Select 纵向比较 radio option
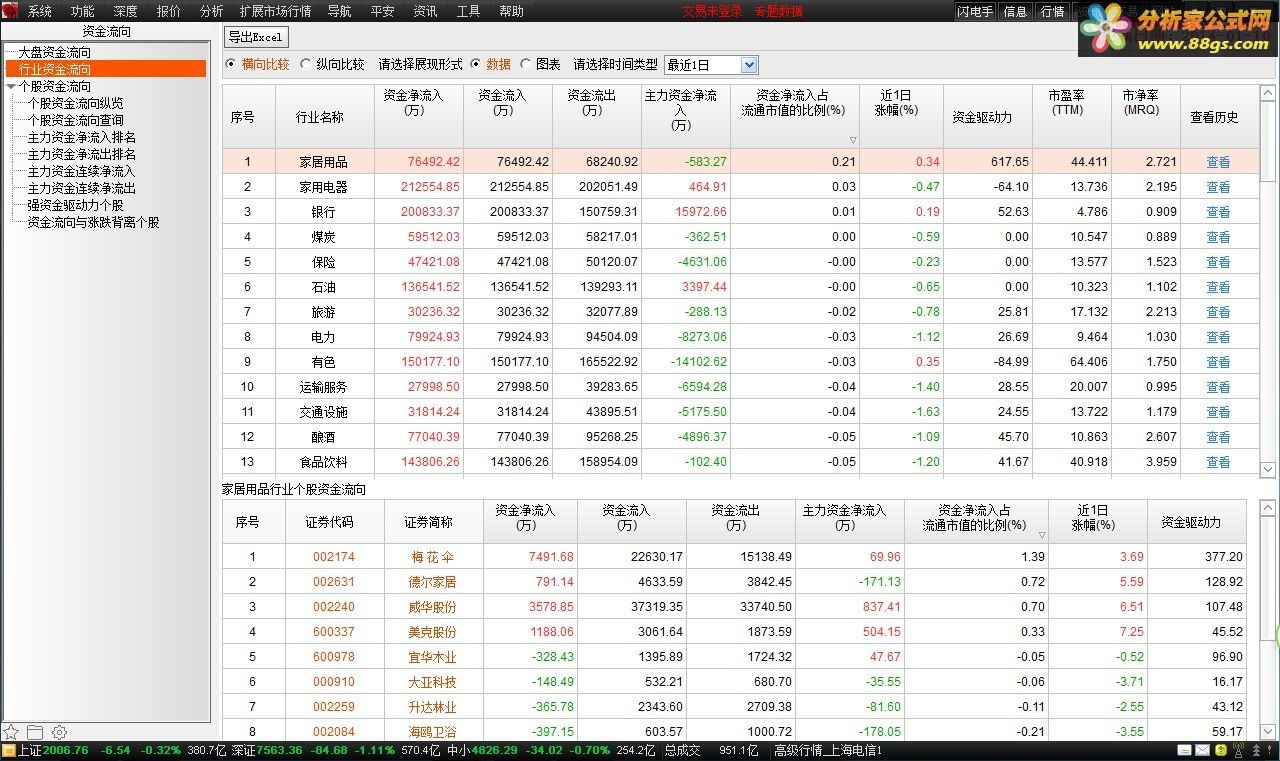This screenshot has height=761, width=1280. tap(306, 64)
